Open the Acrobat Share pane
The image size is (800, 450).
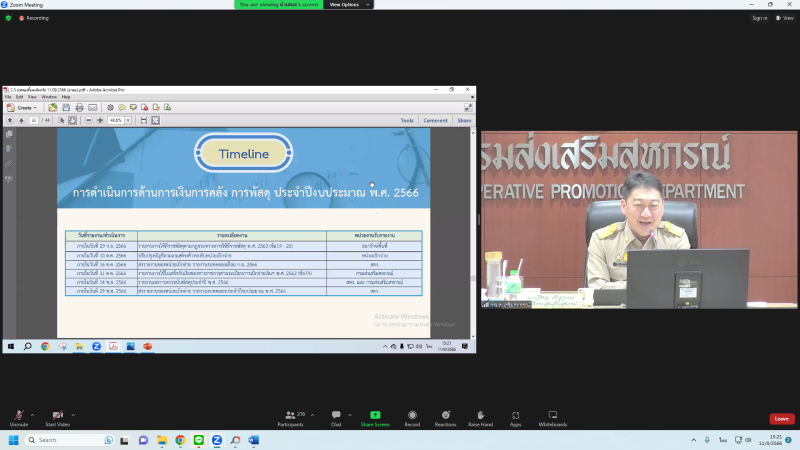click(x=464, y=120)
